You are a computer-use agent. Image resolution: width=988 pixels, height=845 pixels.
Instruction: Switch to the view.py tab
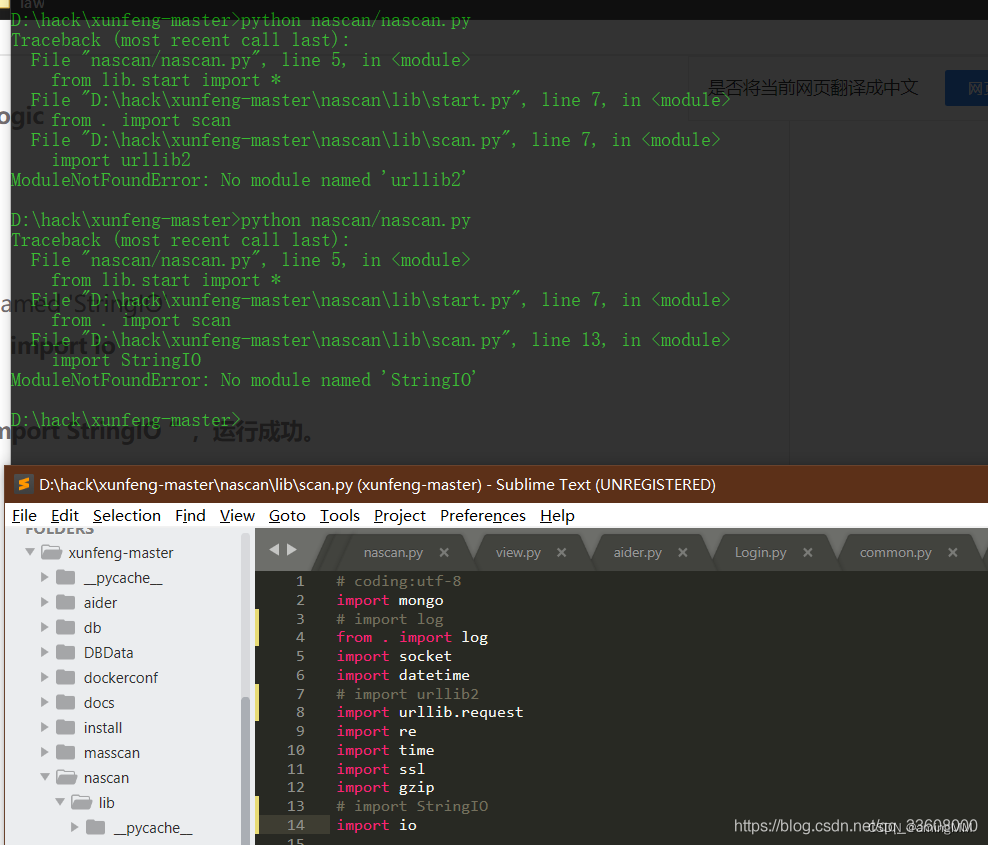(x=518, y=553)
